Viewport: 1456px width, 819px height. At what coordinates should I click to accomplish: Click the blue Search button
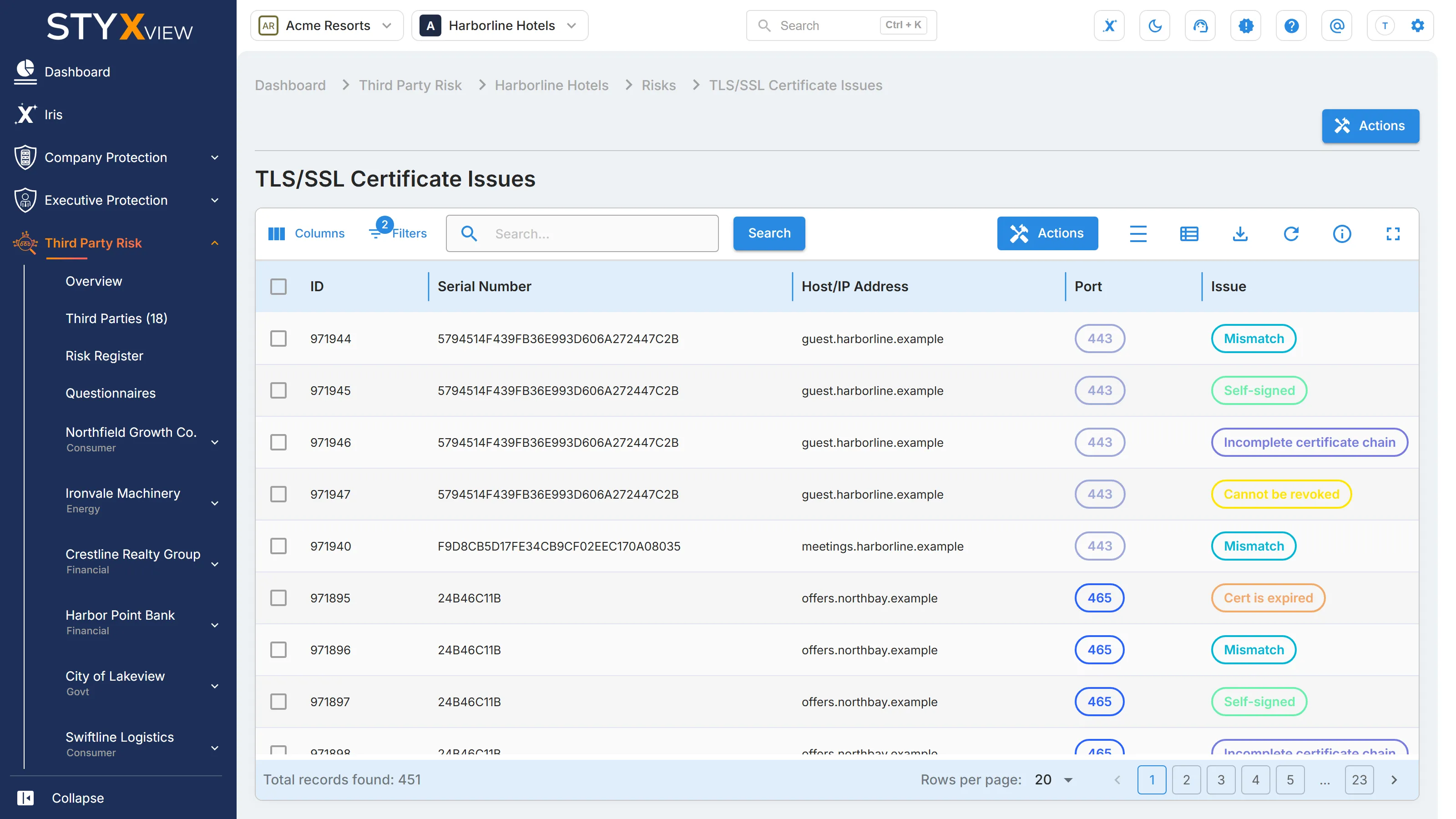[x=768, y=233]
